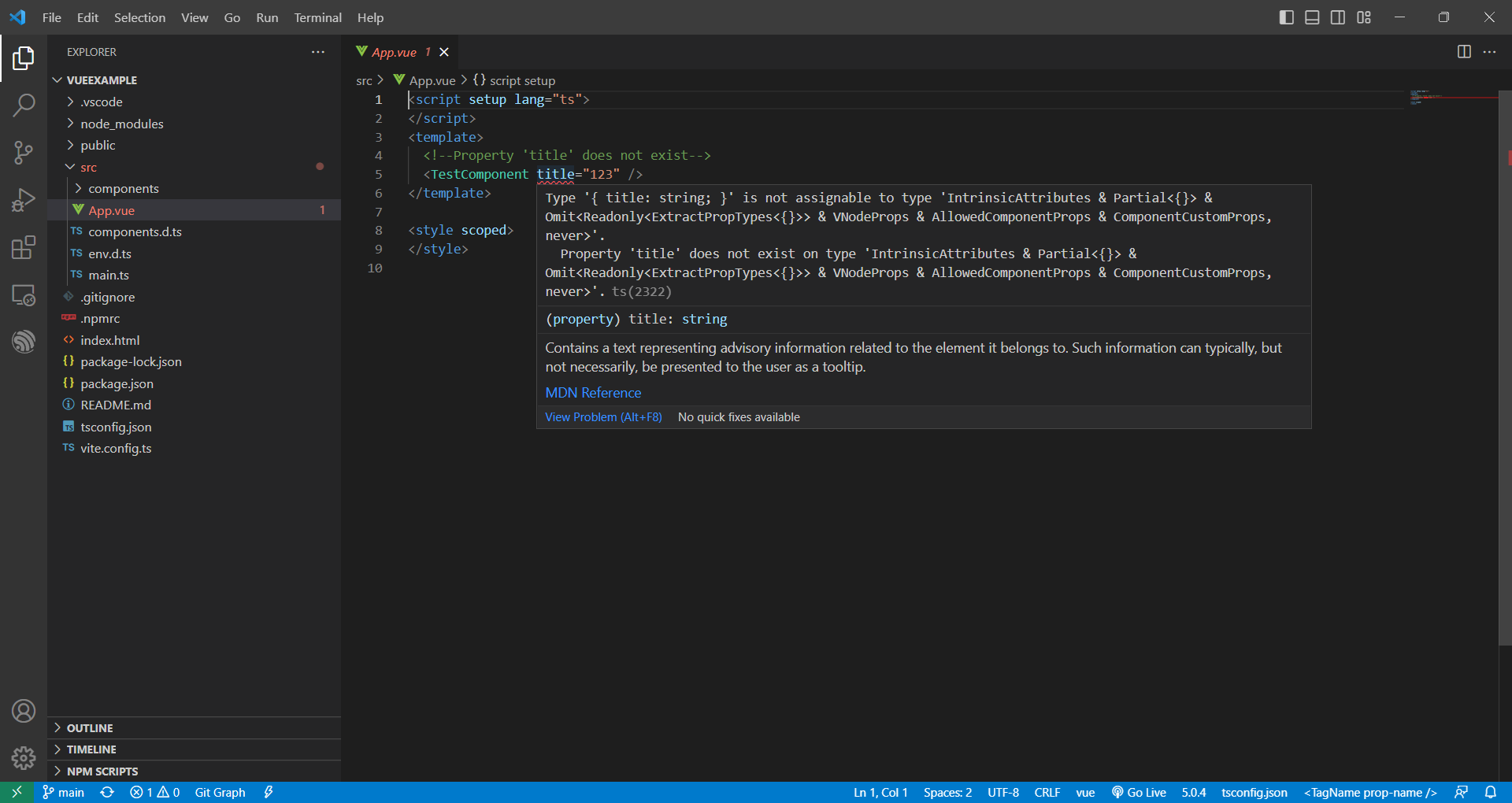This screenshot has height=803, width=1512.
Task: Toggle the primary side bar
Action: click(1287, 17)
